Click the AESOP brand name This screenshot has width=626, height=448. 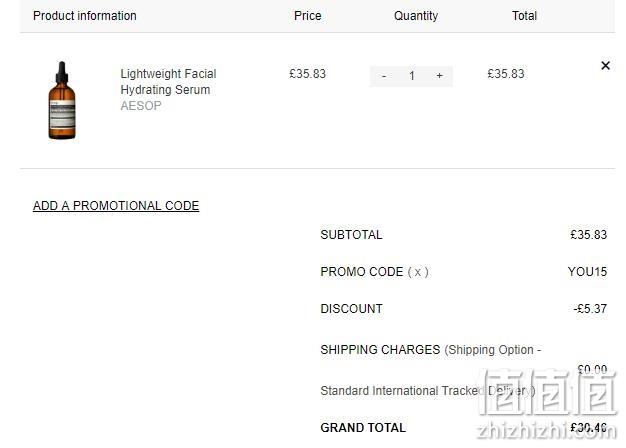pyautogui.click(x=141, y=106)
